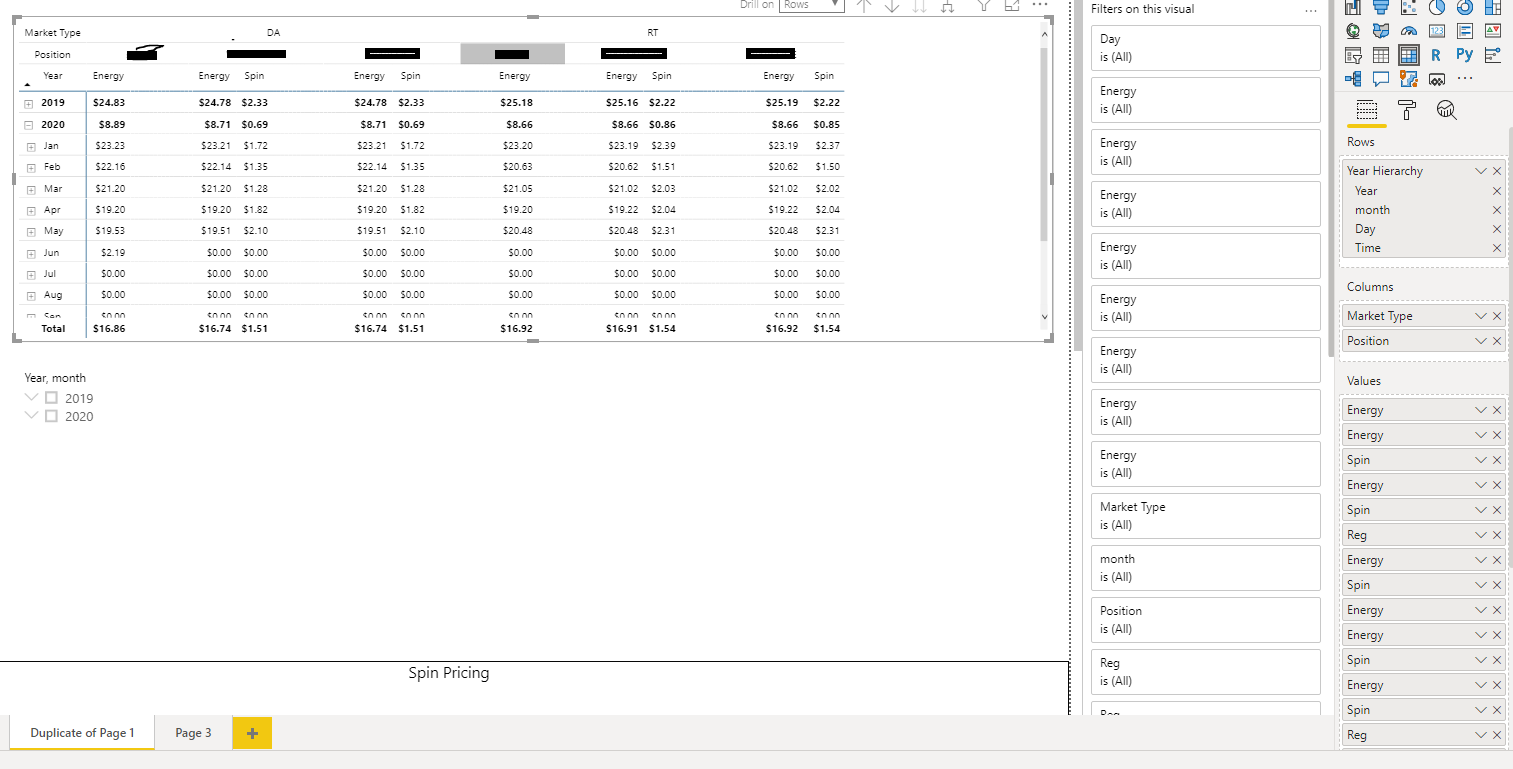Enter Focus mode for the matrix
The width and height of the screenshot is (1513, 769).
1011,6
